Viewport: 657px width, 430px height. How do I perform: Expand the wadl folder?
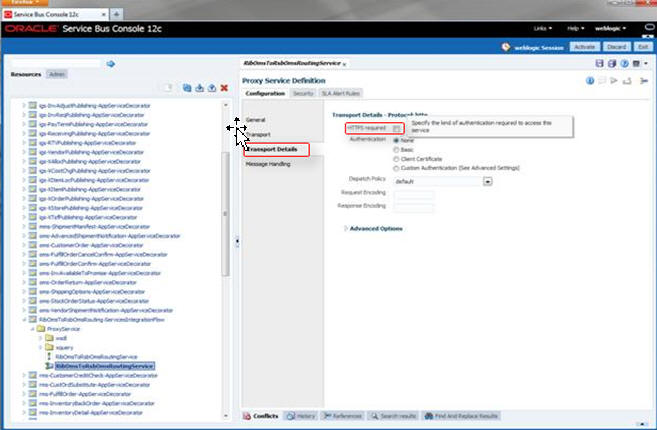41,338
